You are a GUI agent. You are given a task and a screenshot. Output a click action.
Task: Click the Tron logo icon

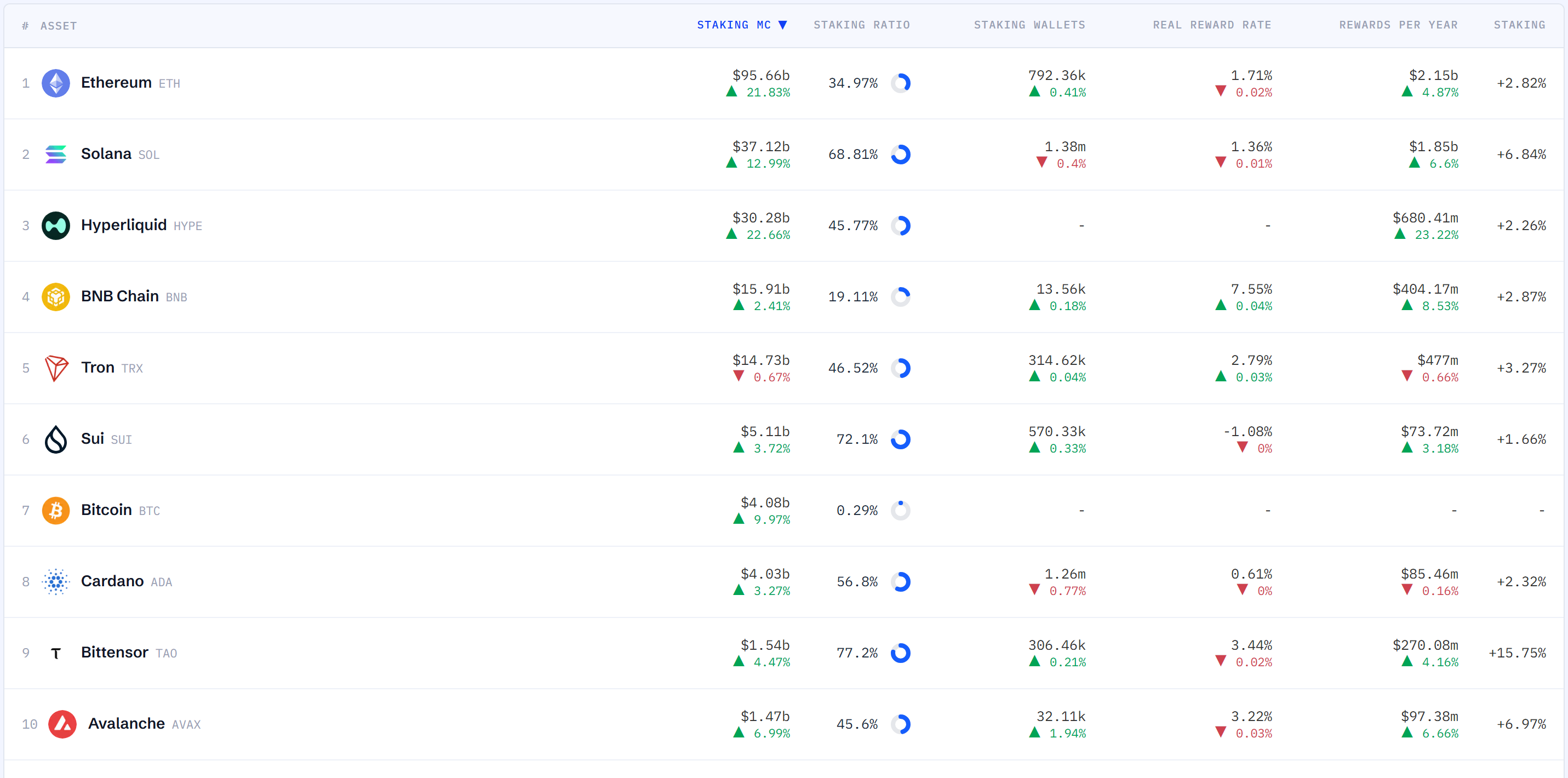pos(55,368)
